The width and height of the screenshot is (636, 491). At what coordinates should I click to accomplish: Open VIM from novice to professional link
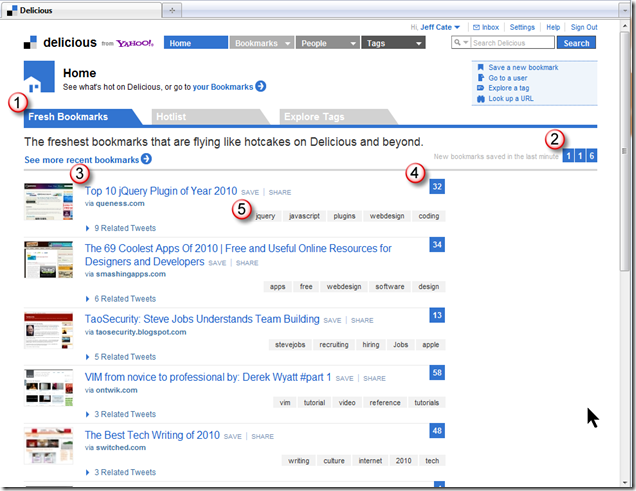208,377
